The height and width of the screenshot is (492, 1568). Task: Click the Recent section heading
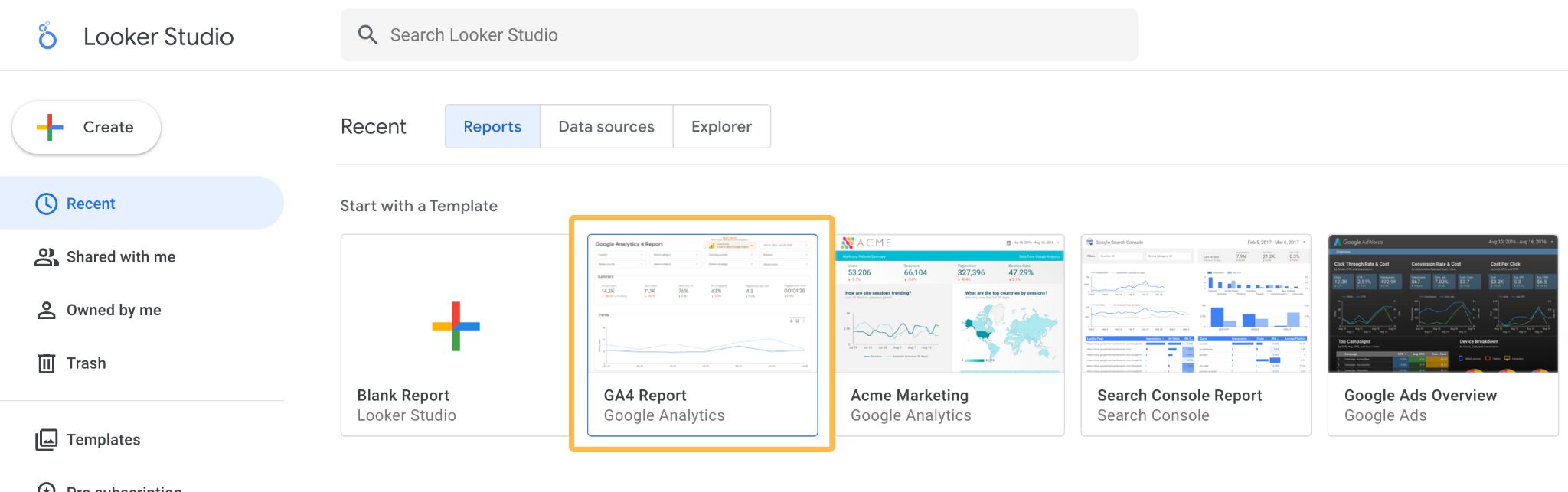coord(374,126)
